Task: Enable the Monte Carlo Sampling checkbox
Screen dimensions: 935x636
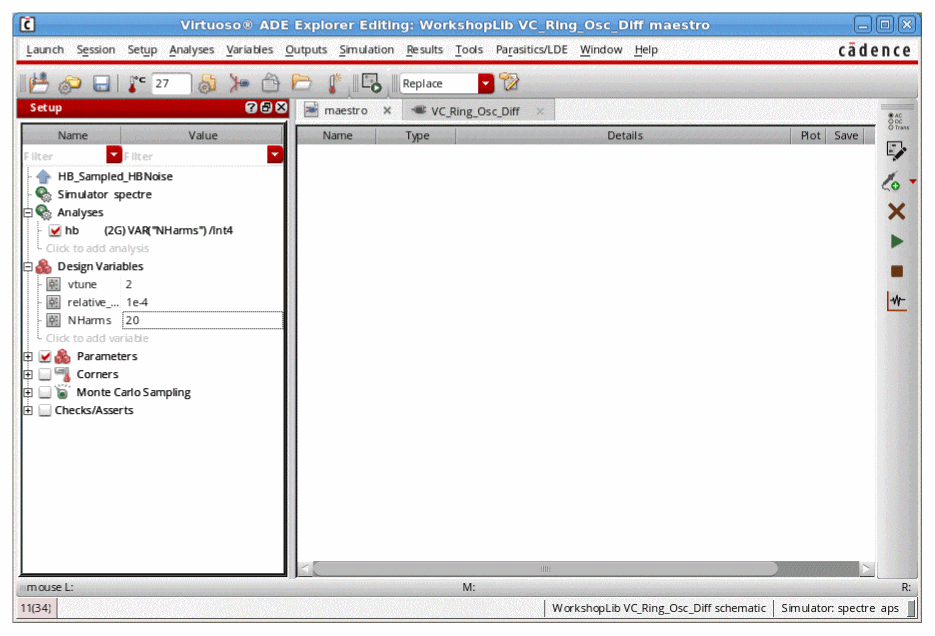Action: pyautogui.click(x=45, y=392)
